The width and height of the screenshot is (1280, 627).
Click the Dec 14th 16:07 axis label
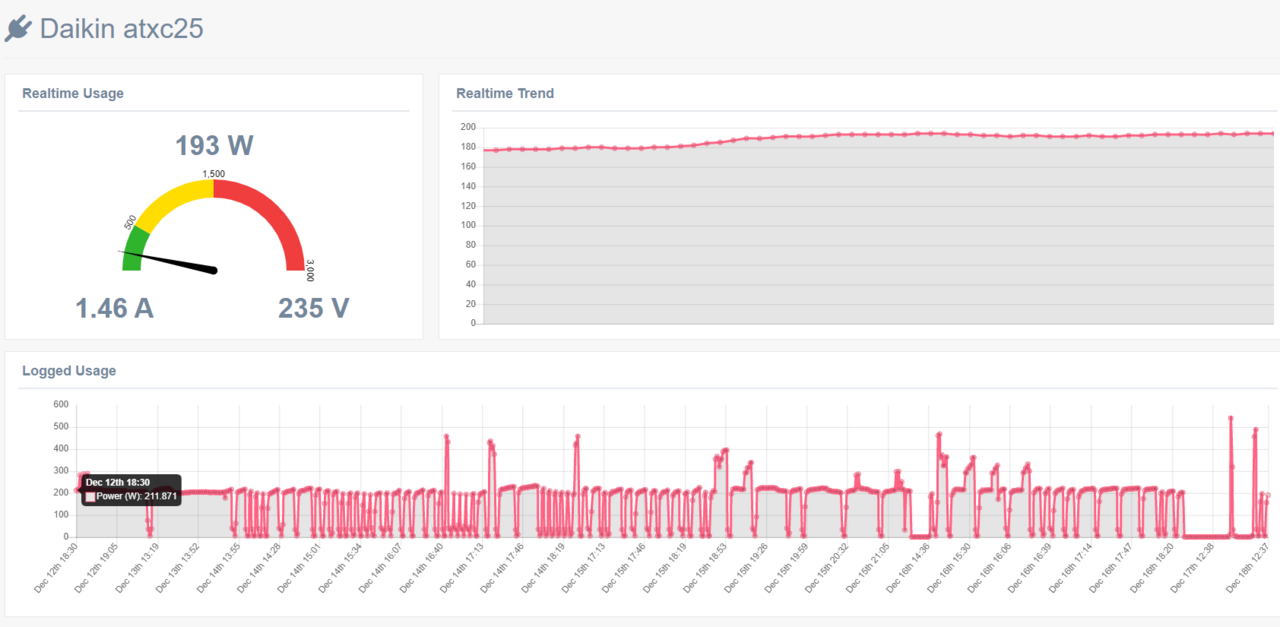point(380,568)
